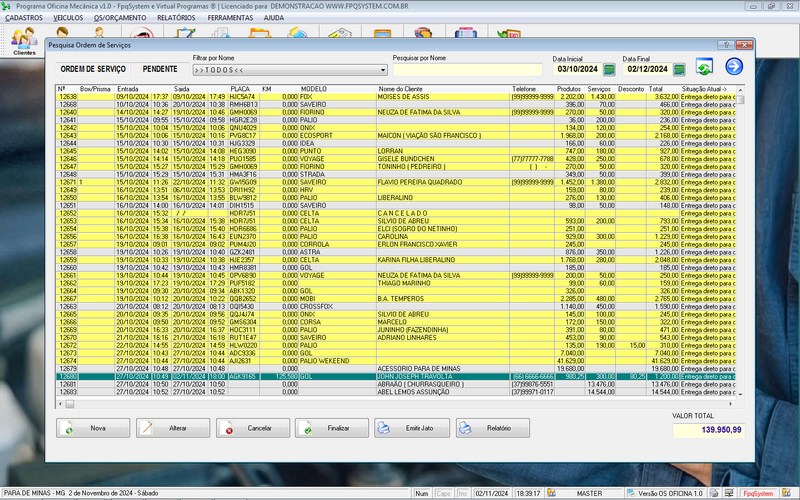Open calendar picker next to Data Final
800x500 pixels.
click(679, 69)
